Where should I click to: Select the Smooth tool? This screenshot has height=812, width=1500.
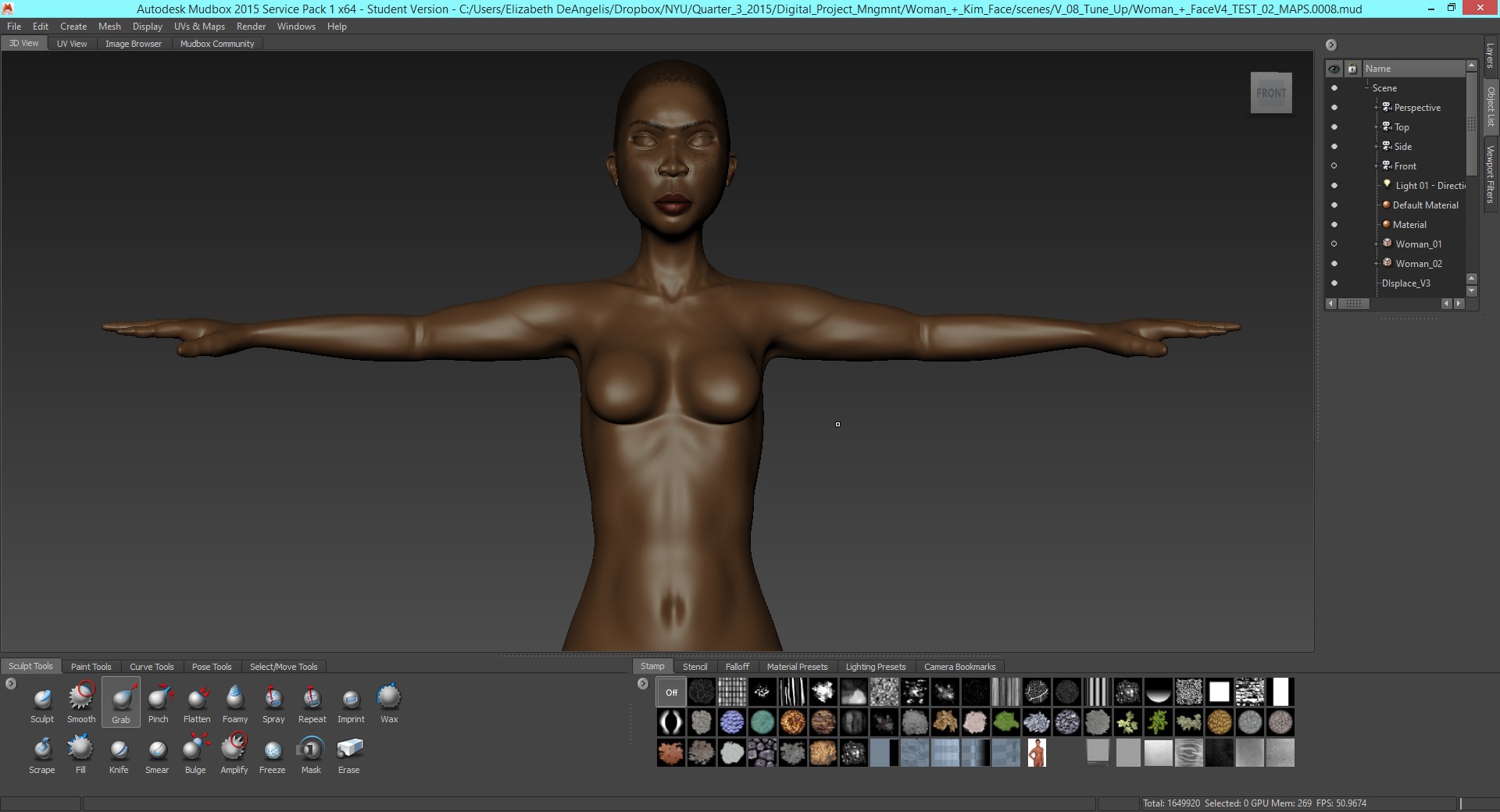(x=81, y=703)
